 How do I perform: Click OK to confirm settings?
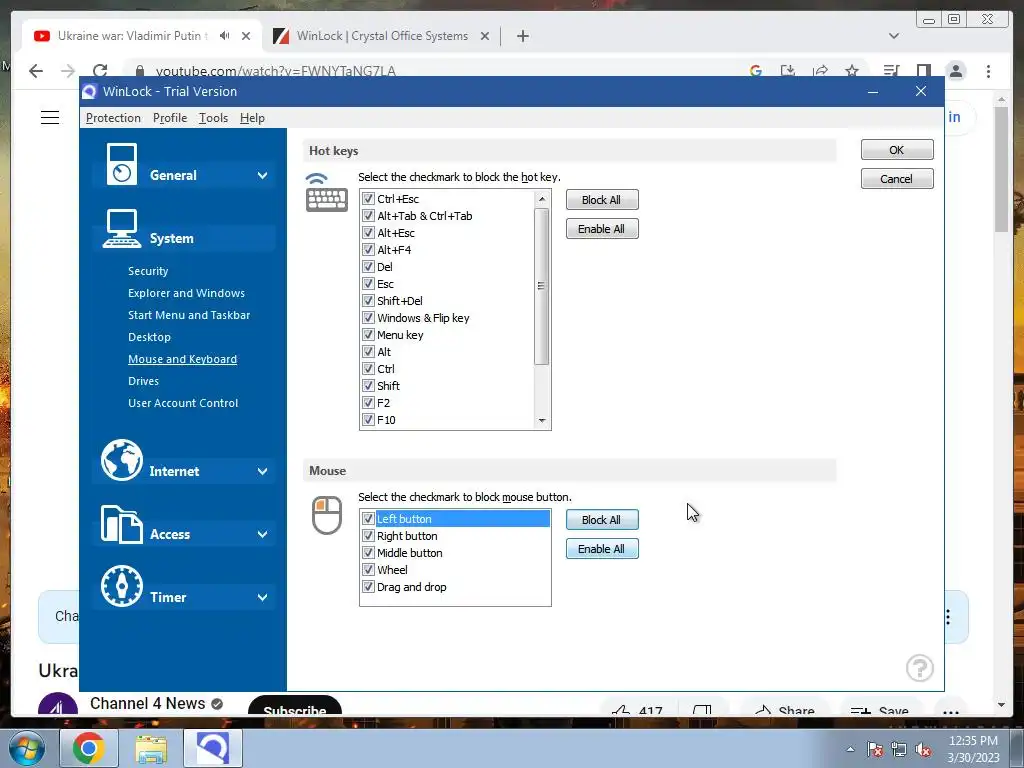click(x=897, y=150)
